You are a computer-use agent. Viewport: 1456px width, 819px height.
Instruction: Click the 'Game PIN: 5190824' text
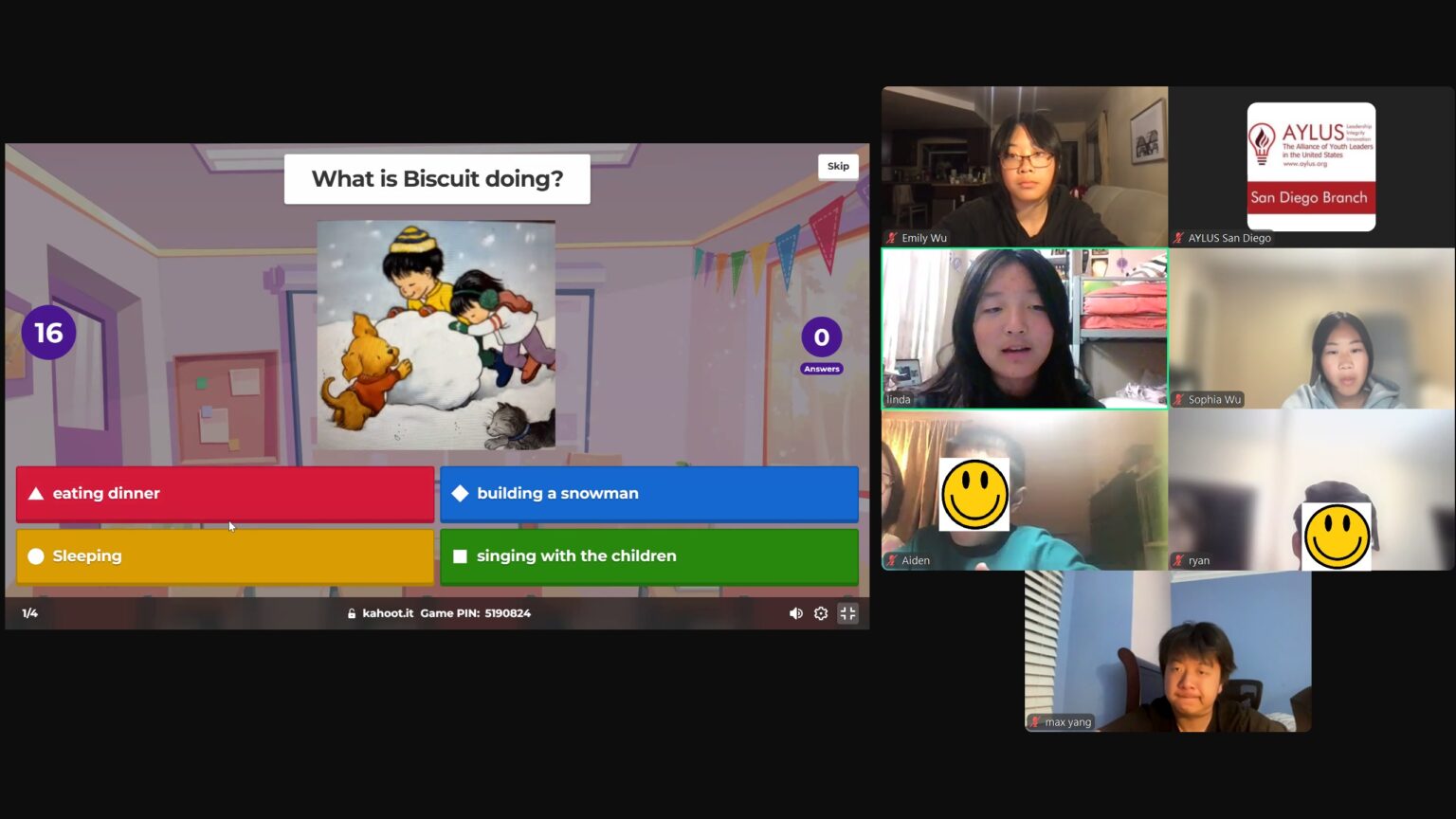(x=475, y=613)
